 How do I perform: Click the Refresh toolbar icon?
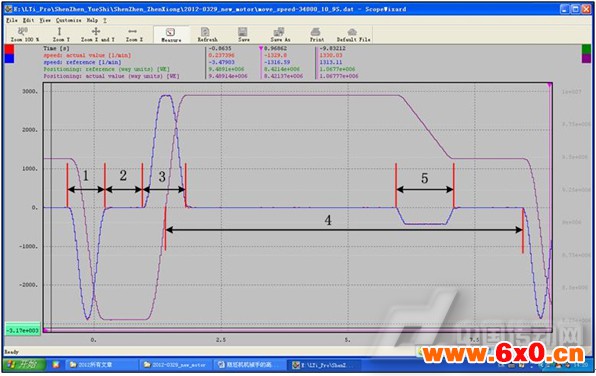pyautogui.click(x=207, y=34)
